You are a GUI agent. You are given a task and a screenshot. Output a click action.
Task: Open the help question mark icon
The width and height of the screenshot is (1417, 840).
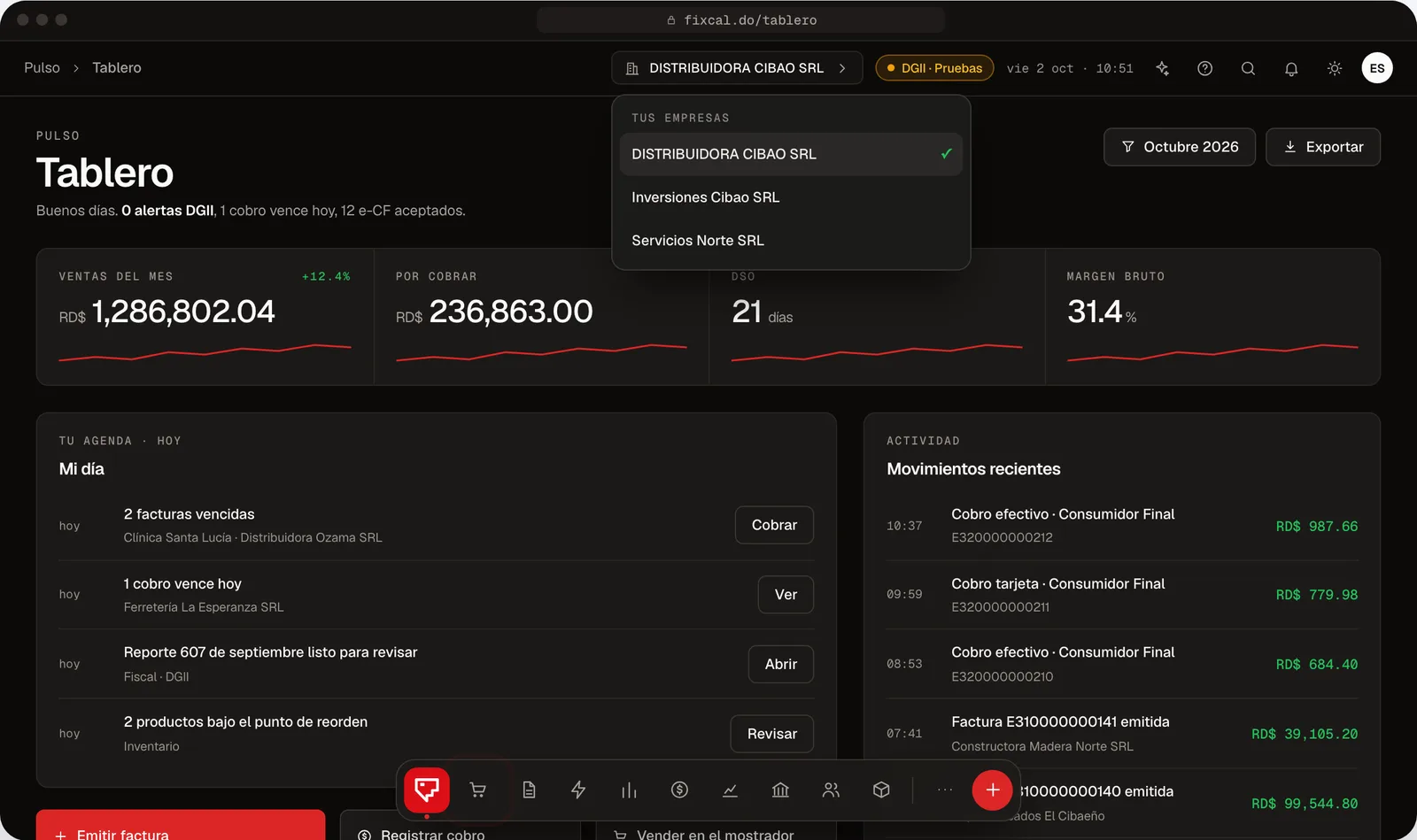coord(1205,68)
